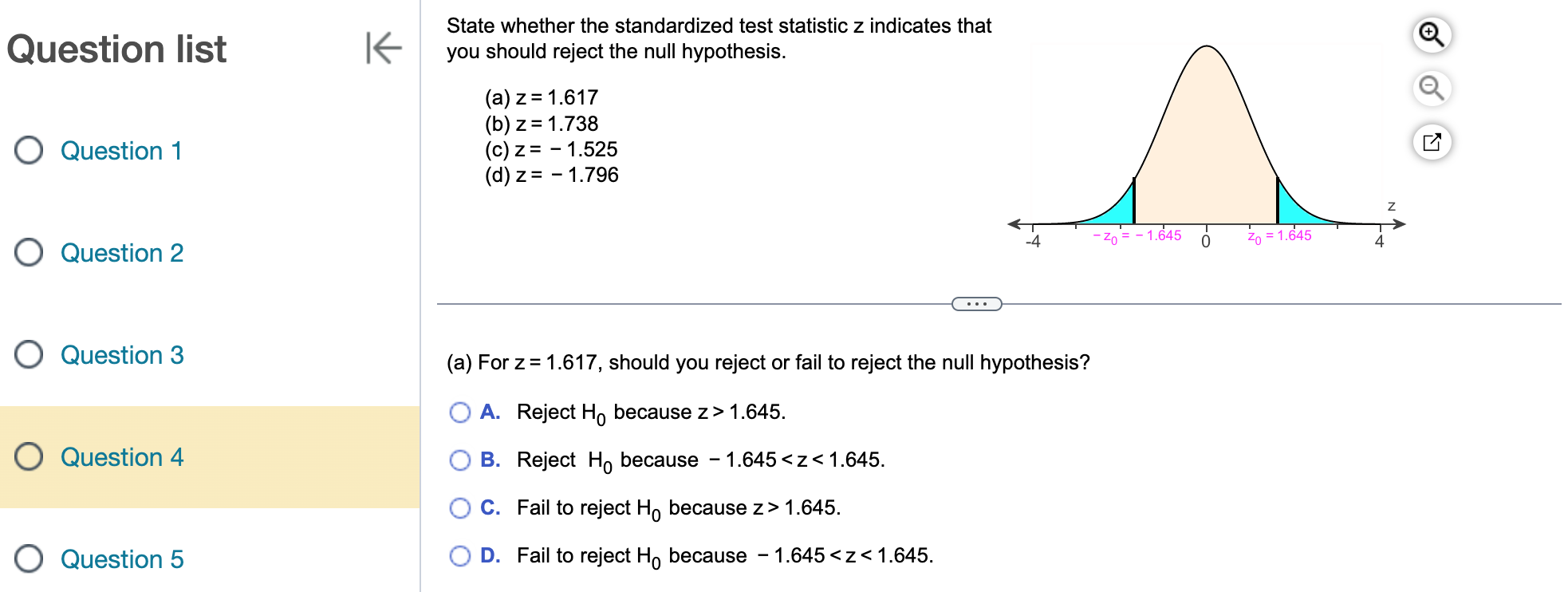Click the status circle beside Question 5
The width and height of the screenshot is (1568, 592).
point(29,559)
